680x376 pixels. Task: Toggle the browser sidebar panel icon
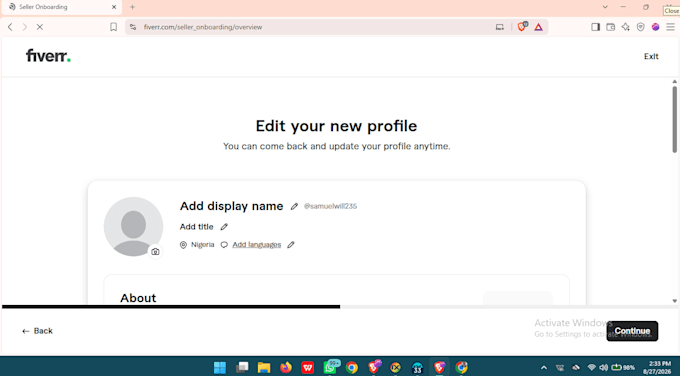coord(595,27)
